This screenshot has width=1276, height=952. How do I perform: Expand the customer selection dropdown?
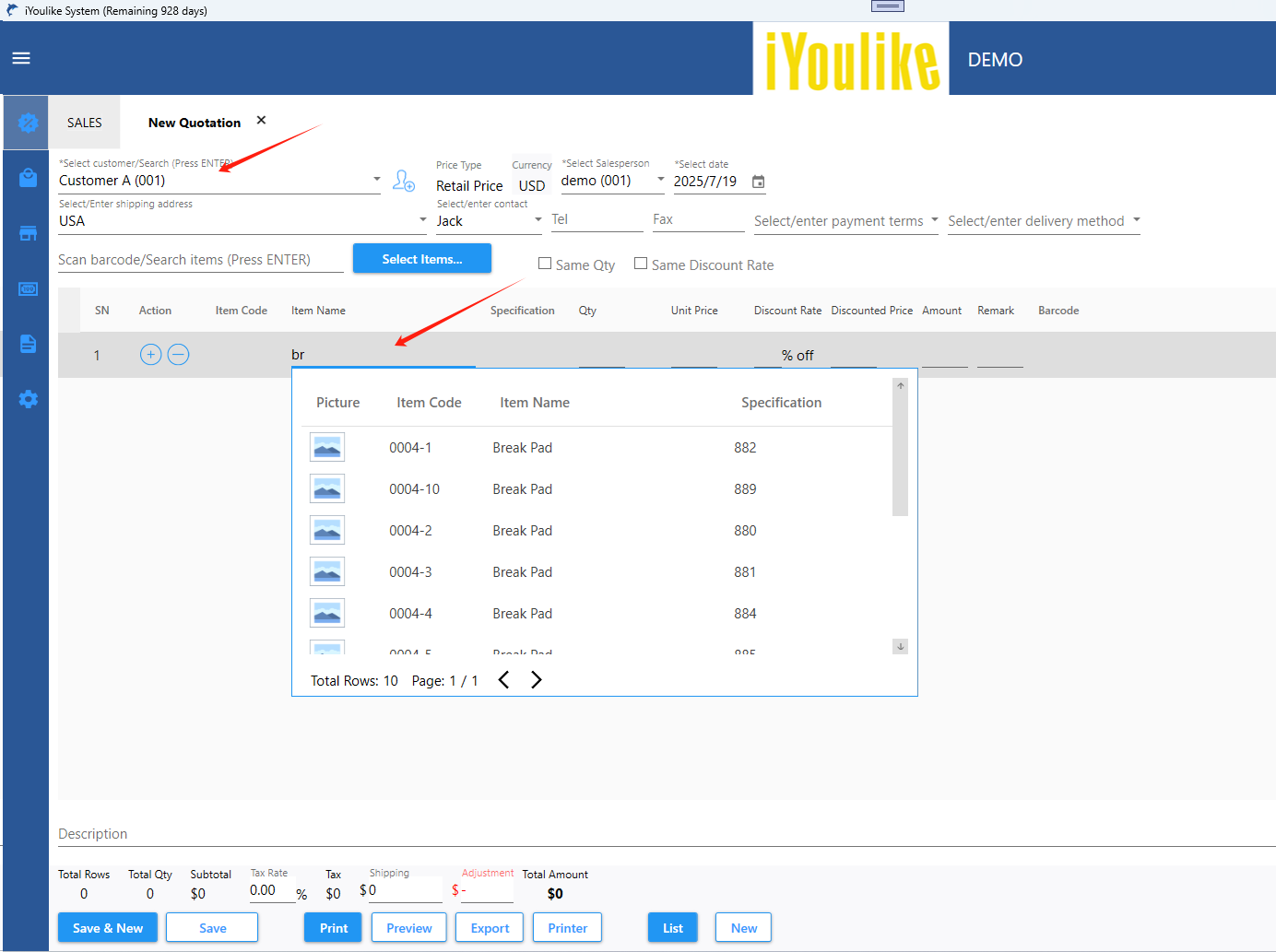point(376,180)
